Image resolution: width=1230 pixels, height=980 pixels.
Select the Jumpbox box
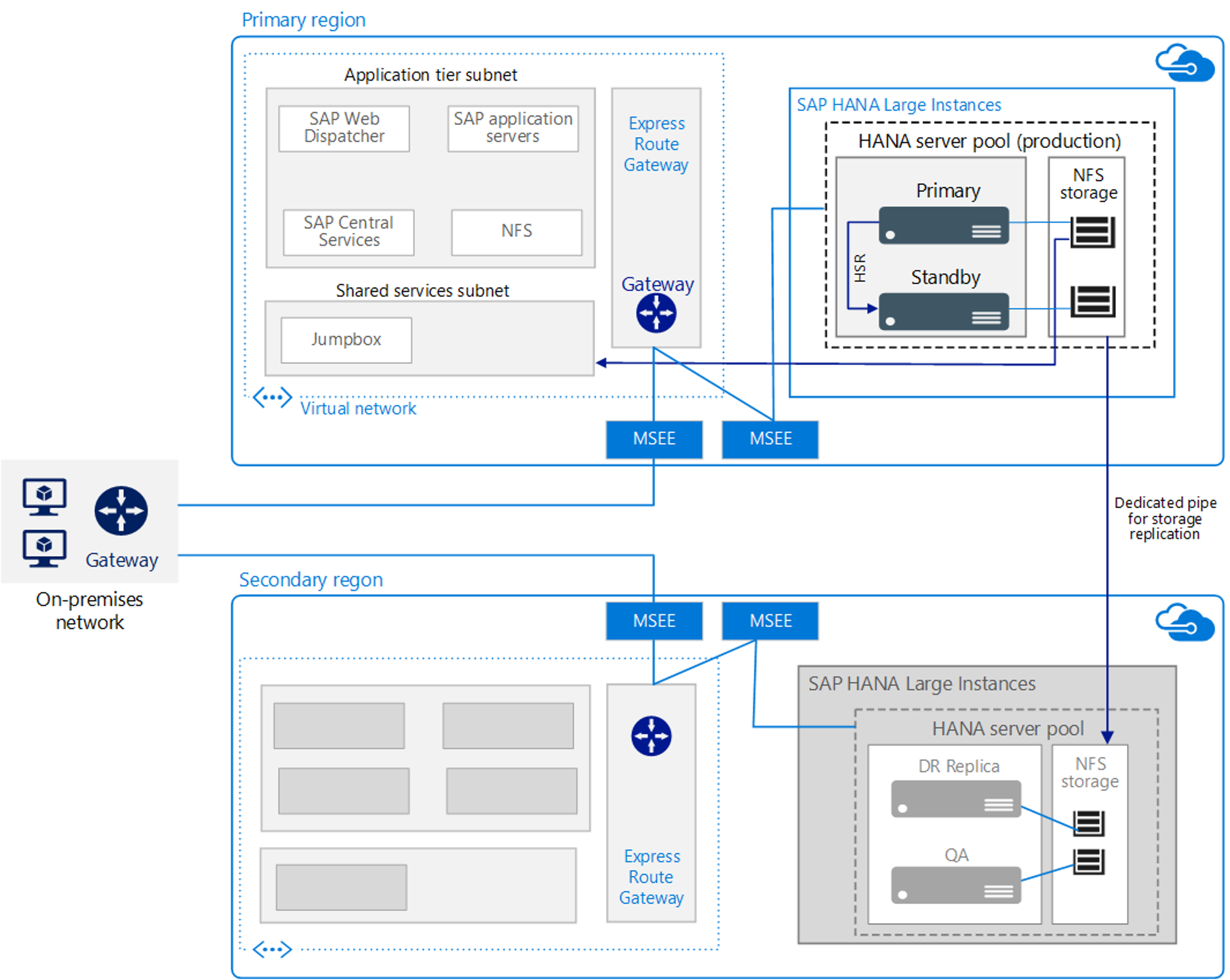pos(346,340)
